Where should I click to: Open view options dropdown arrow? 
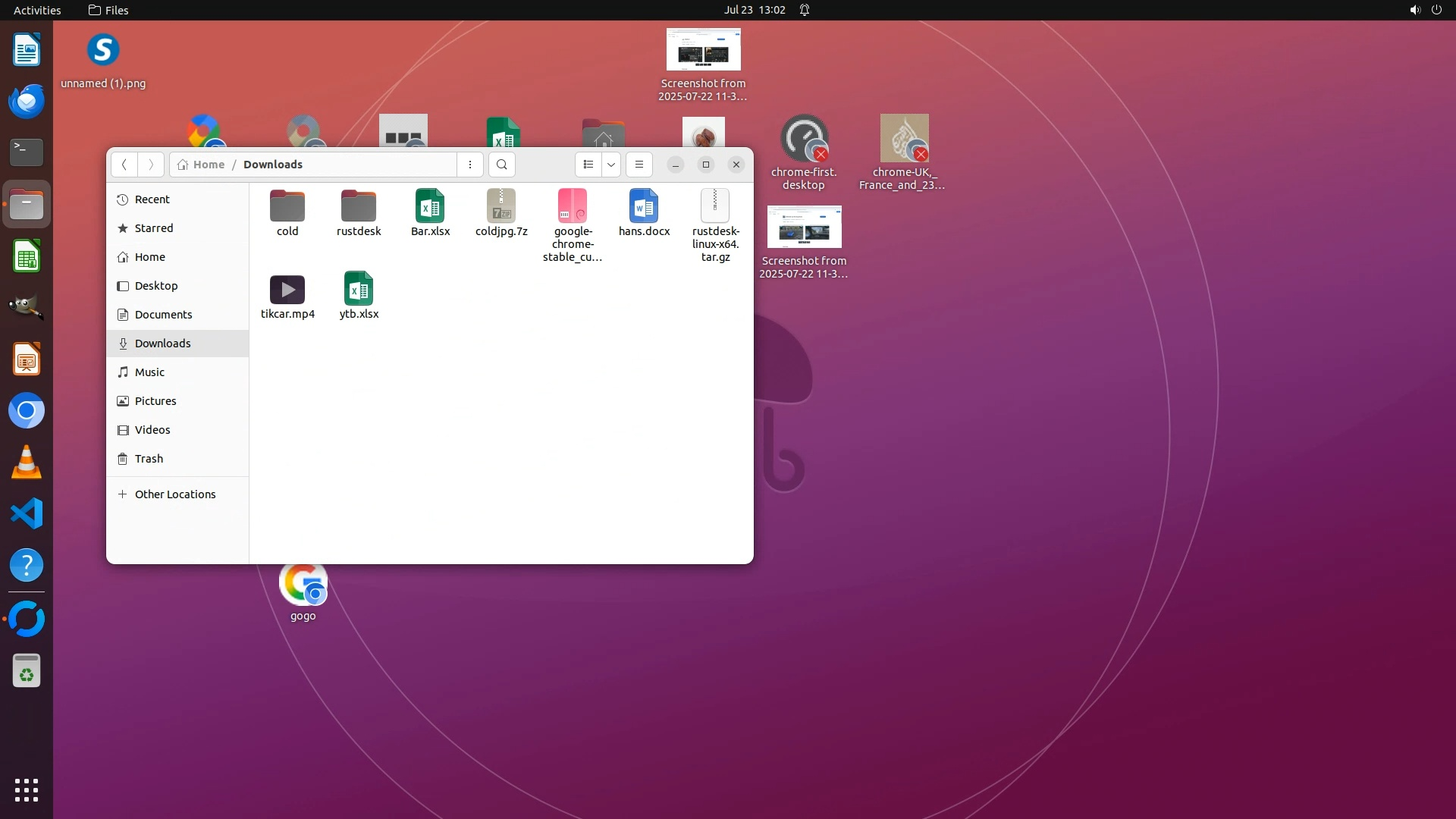611,165
